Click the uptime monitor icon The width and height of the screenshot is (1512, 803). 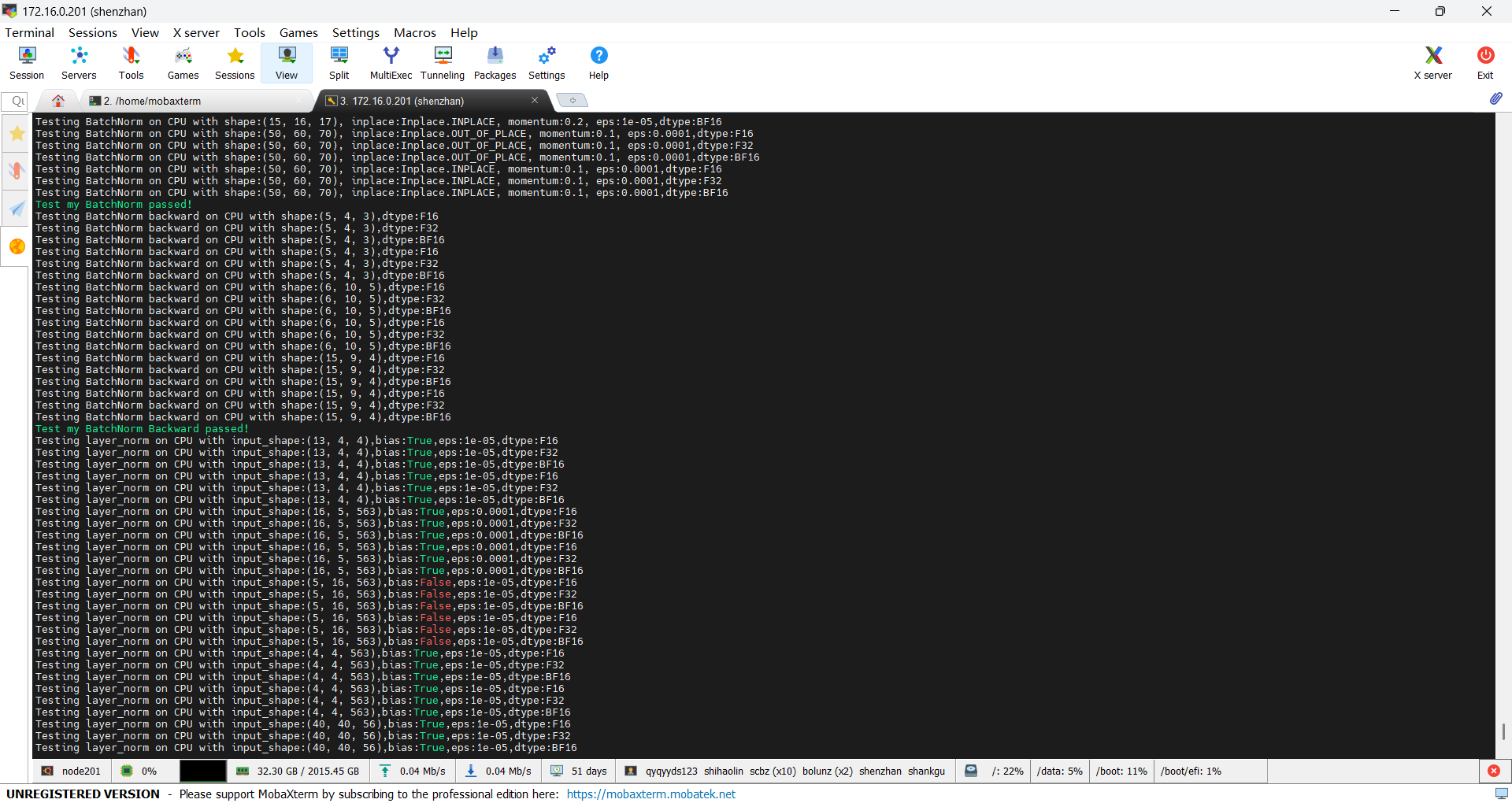coord(557,771)
